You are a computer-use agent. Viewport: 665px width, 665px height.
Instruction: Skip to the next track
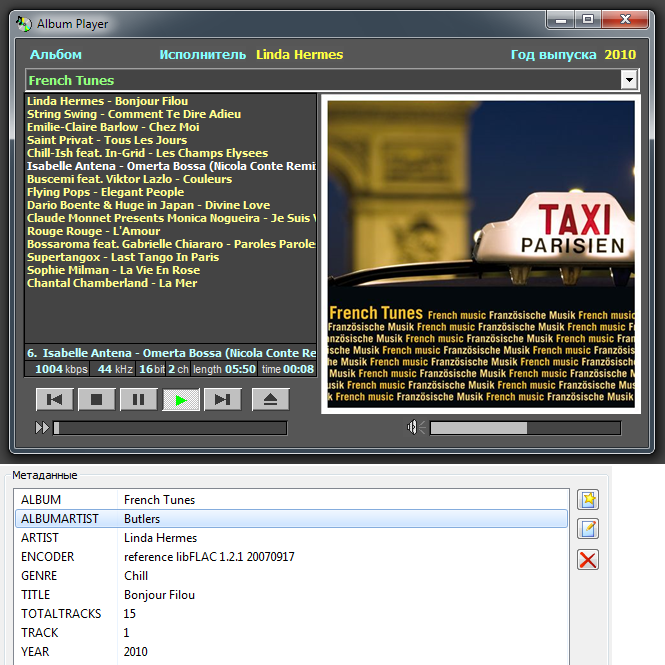223,400
